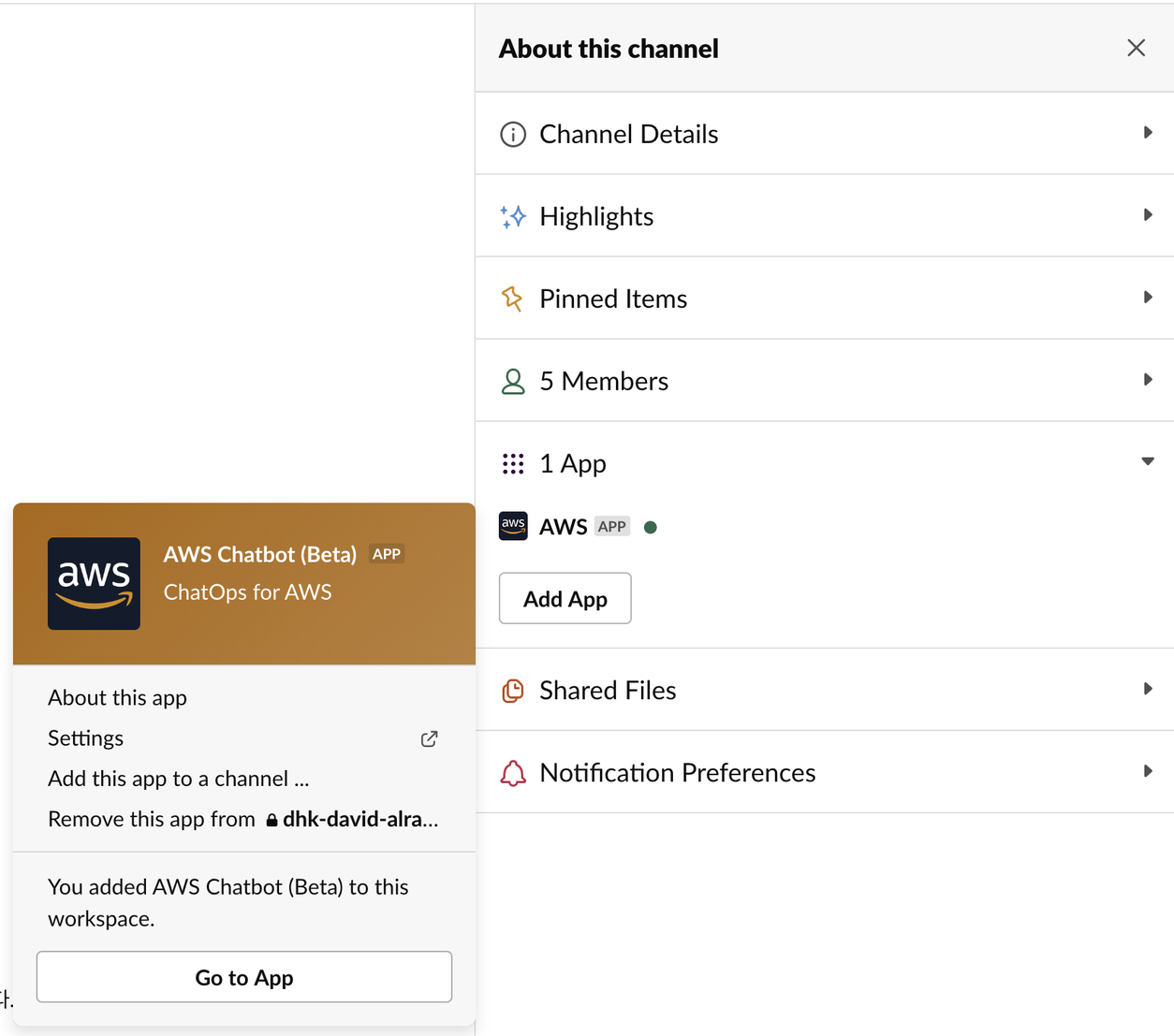Expand the Notification Preferences arrow
The image size is (1174, 1036).
1148,772
